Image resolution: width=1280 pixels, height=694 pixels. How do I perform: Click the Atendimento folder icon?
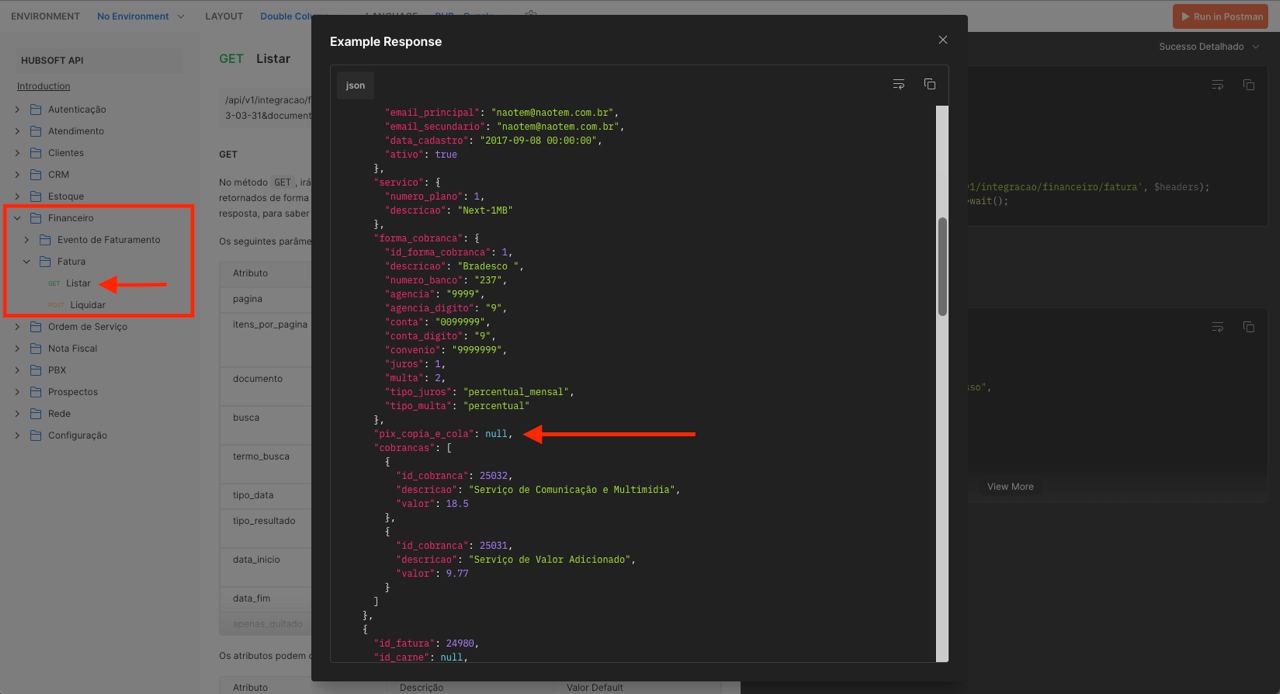[36, 131]
